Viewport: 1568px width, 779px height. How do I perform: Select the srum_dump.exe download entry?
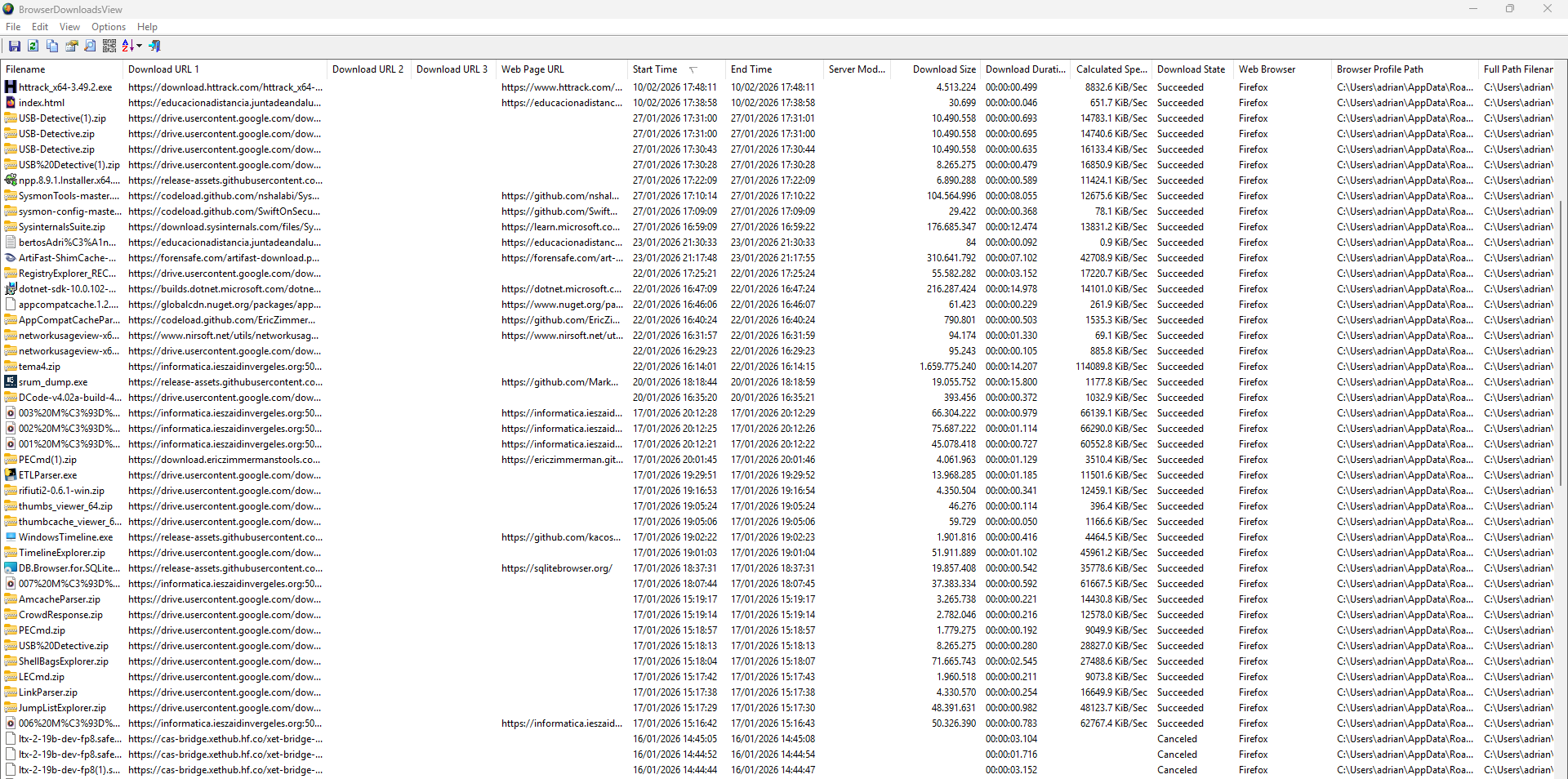[53, 382]
